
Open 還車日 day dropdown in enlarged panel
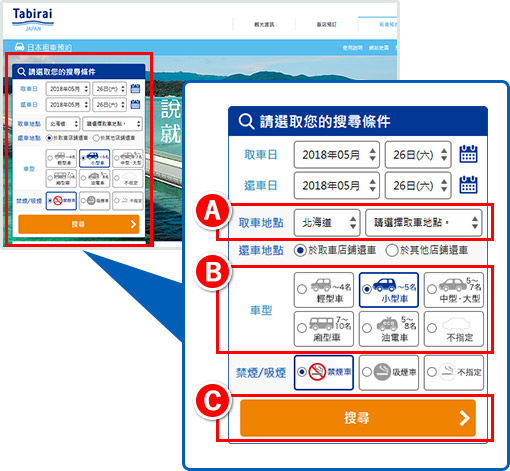point(418,185)
